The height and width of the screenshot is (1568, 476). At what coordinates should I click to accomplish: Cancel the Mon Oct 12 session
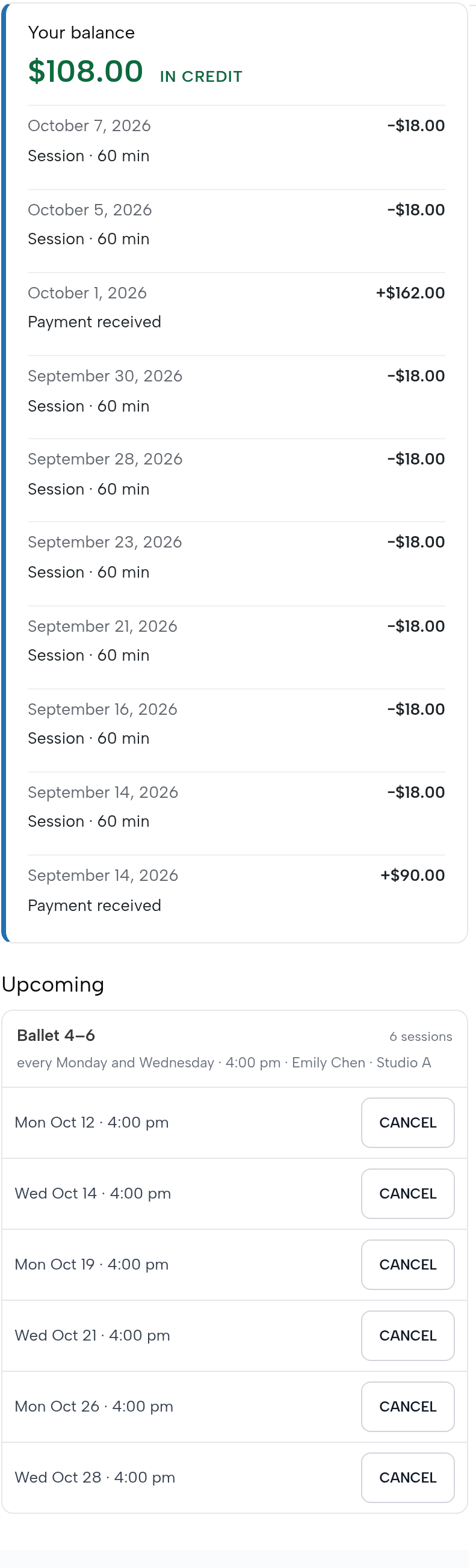pyautogui.click(x=407, y=1122)
